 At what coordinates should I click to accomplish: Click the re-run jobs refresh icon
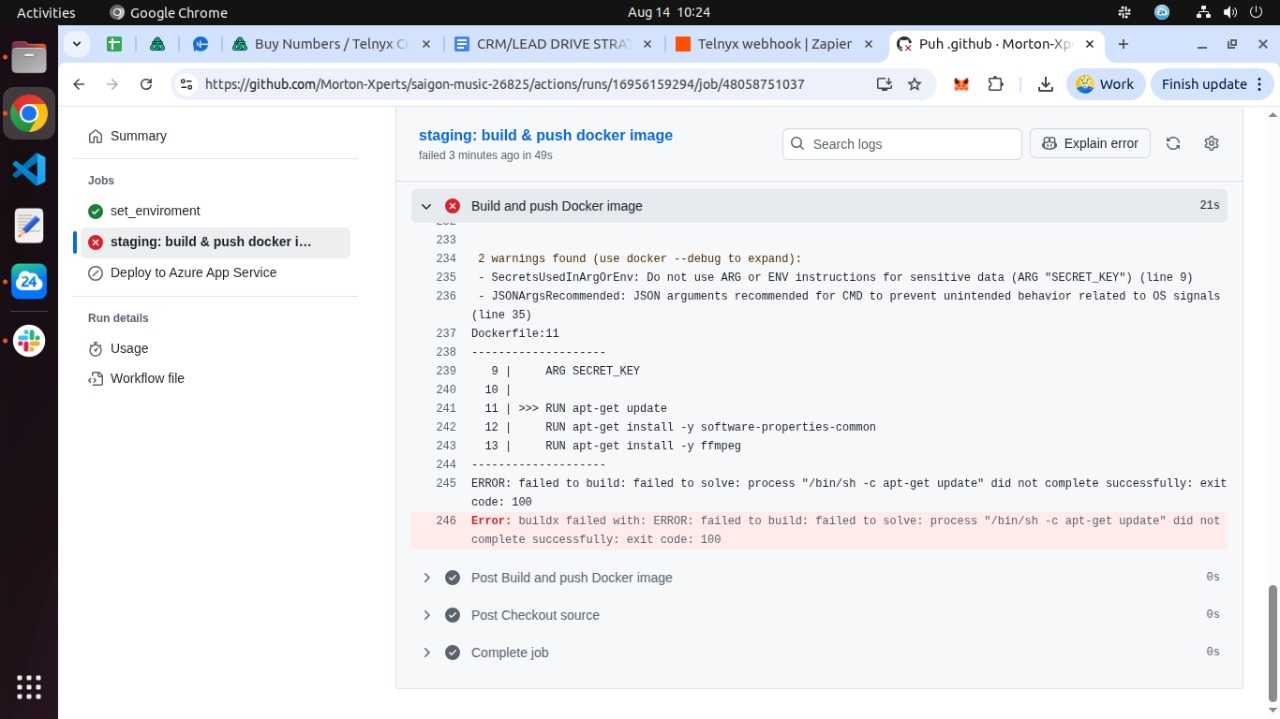(x=1173, y=144)
